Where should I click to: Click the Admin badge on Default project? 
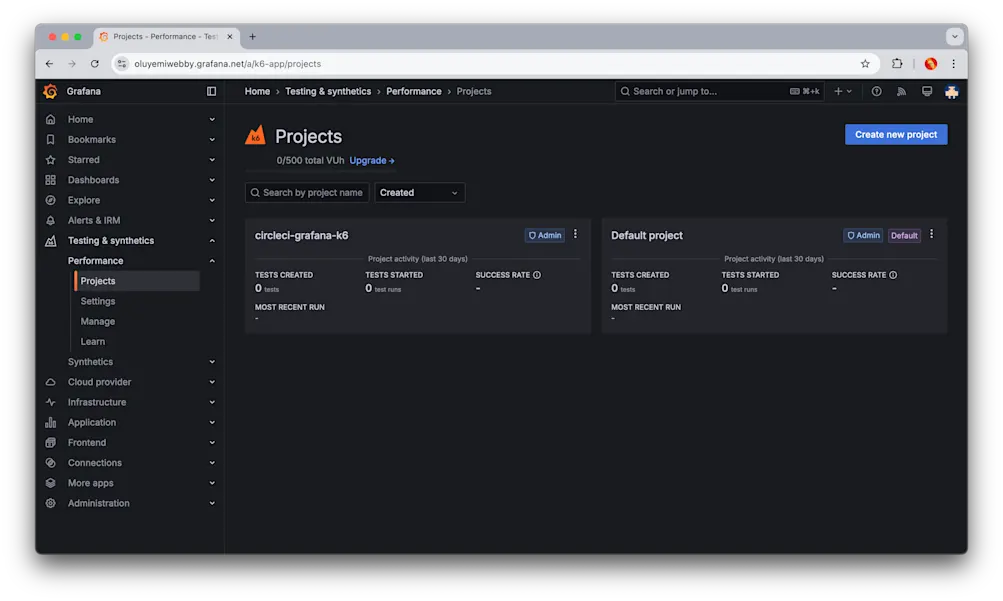[x=861, y=235]
